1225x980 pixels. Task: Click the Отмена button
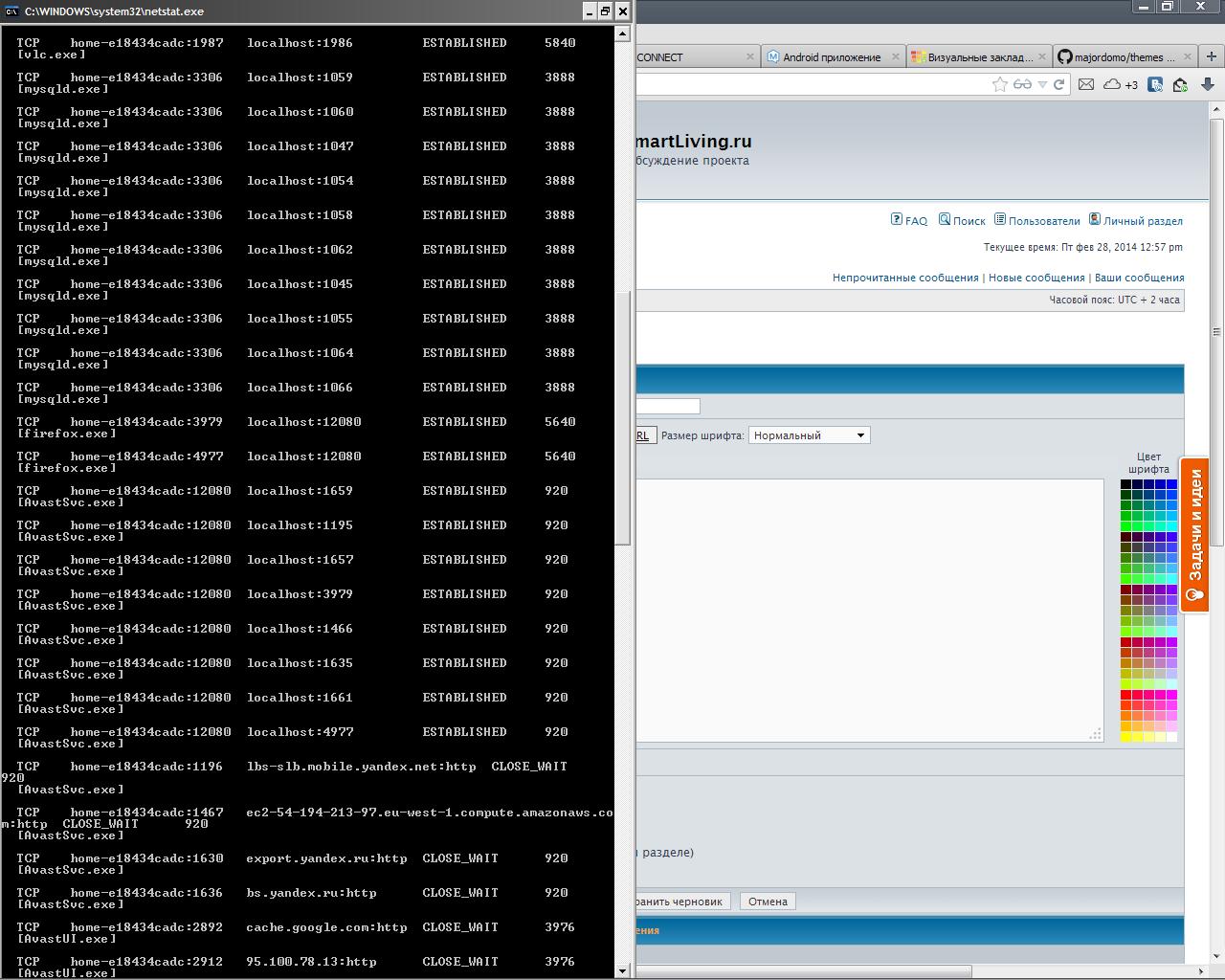point(768,902)
